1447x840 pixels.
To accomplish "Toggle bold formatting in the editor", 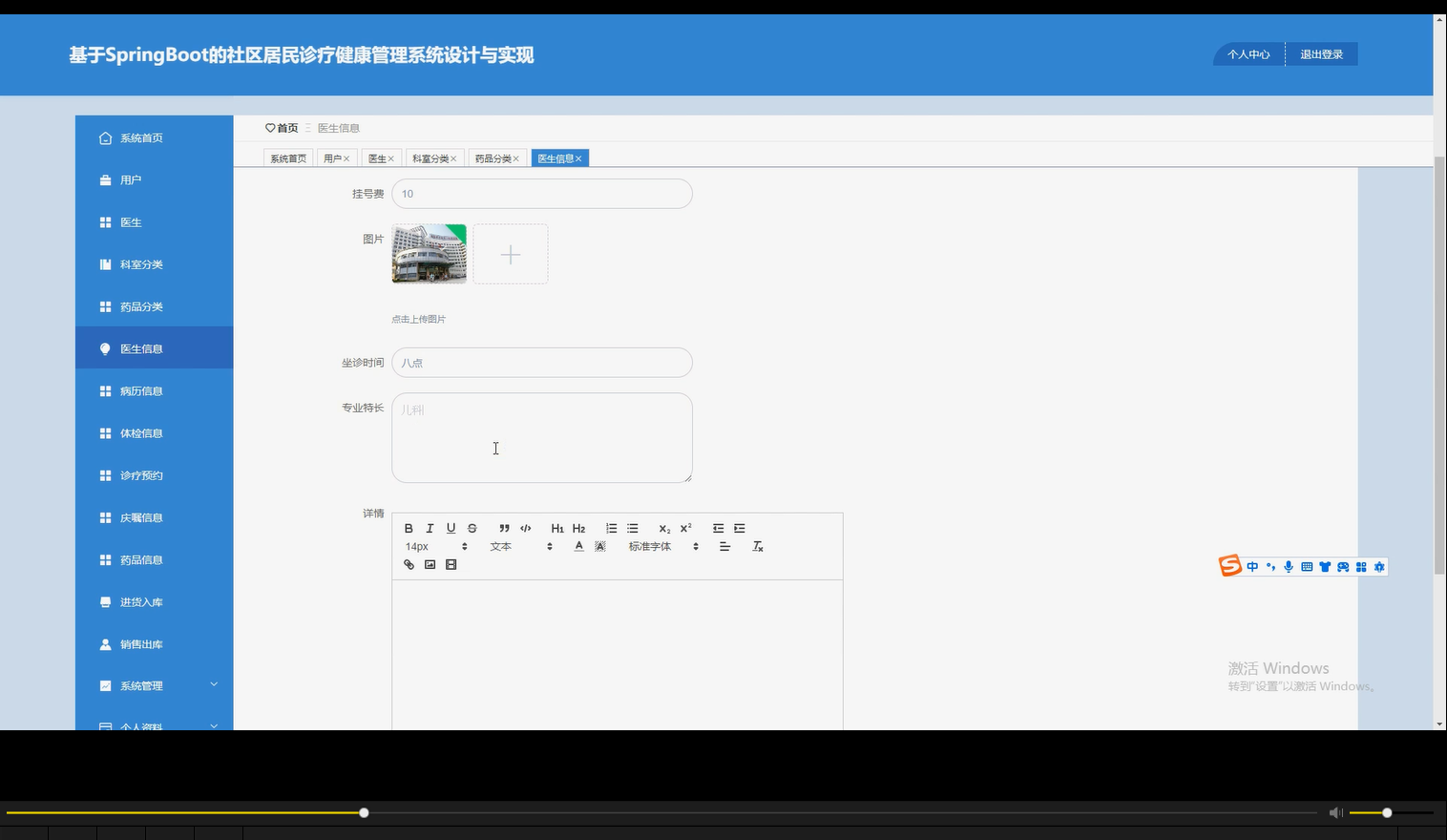I will (x=409, y=528).
